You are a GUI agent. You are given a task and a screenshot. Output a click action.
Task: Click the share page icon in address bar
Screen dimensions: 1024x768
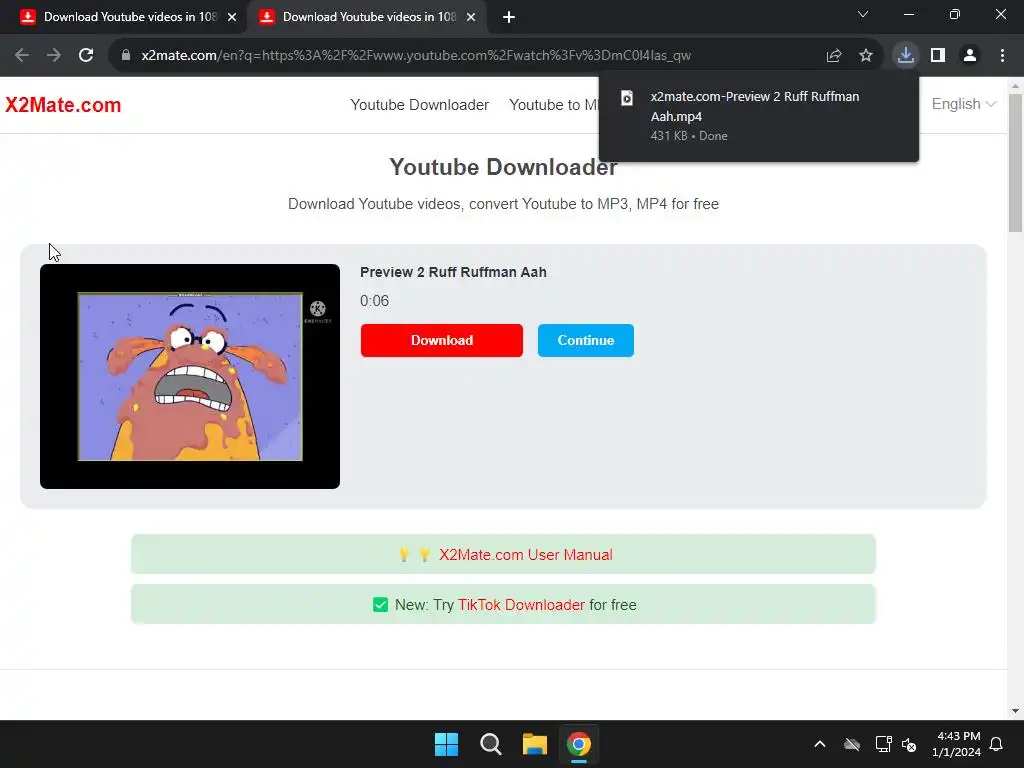click(x=834, y=56)
